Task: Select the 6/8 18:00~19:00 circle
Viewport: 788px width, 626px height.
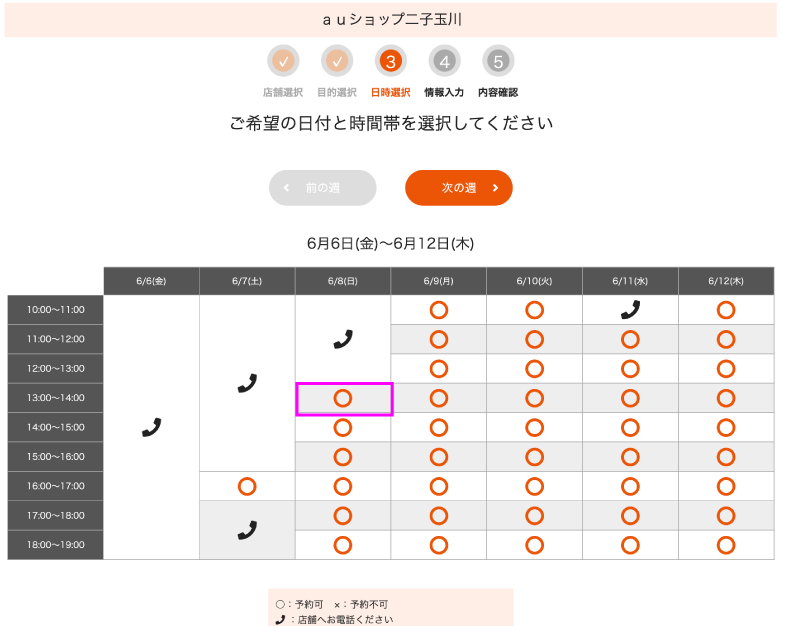Action: pos(343,545)
